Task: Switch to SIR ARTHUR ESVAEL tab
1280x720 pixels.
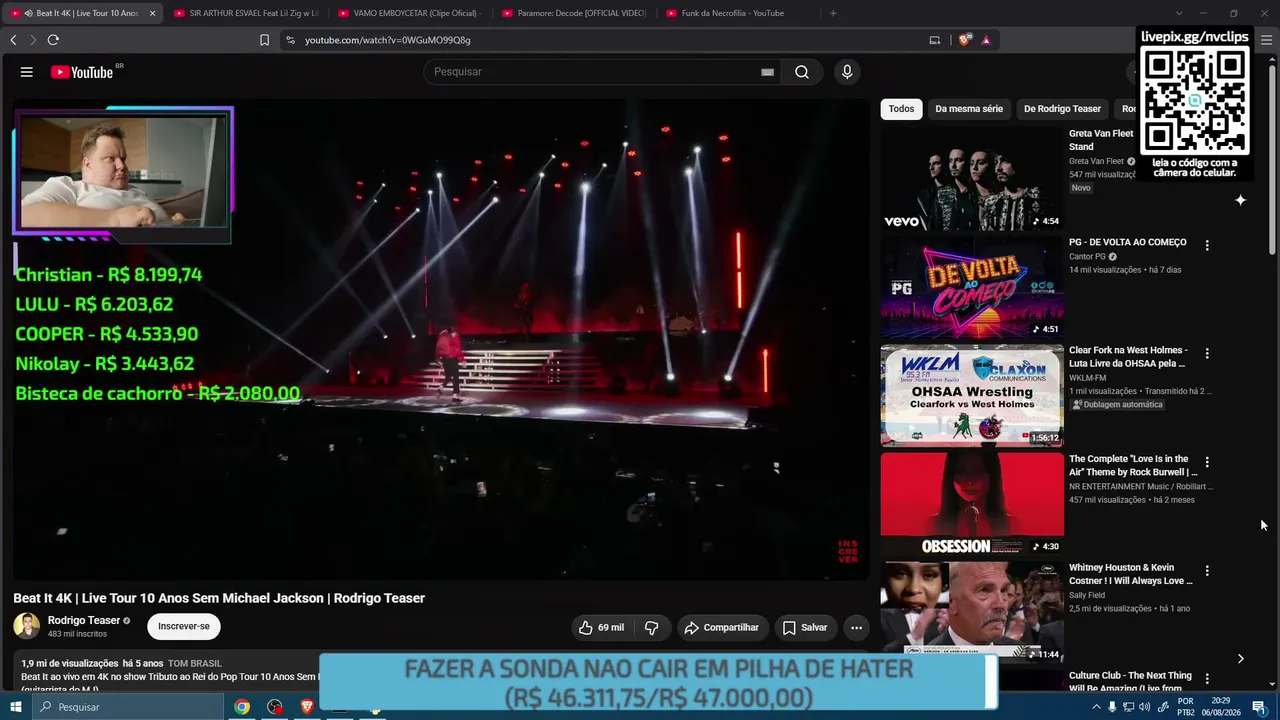Action: point(246,13)
